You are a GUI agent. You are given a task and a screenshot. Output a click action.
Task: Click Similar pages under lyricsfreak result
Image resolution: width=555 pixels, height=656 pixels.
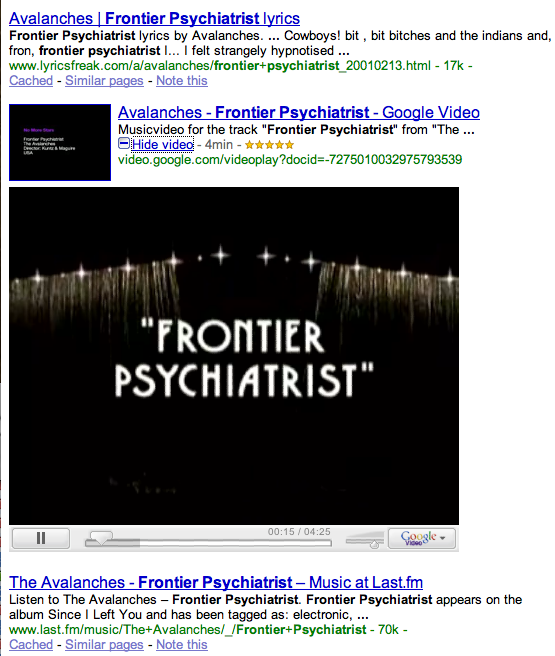coord(104,81)
